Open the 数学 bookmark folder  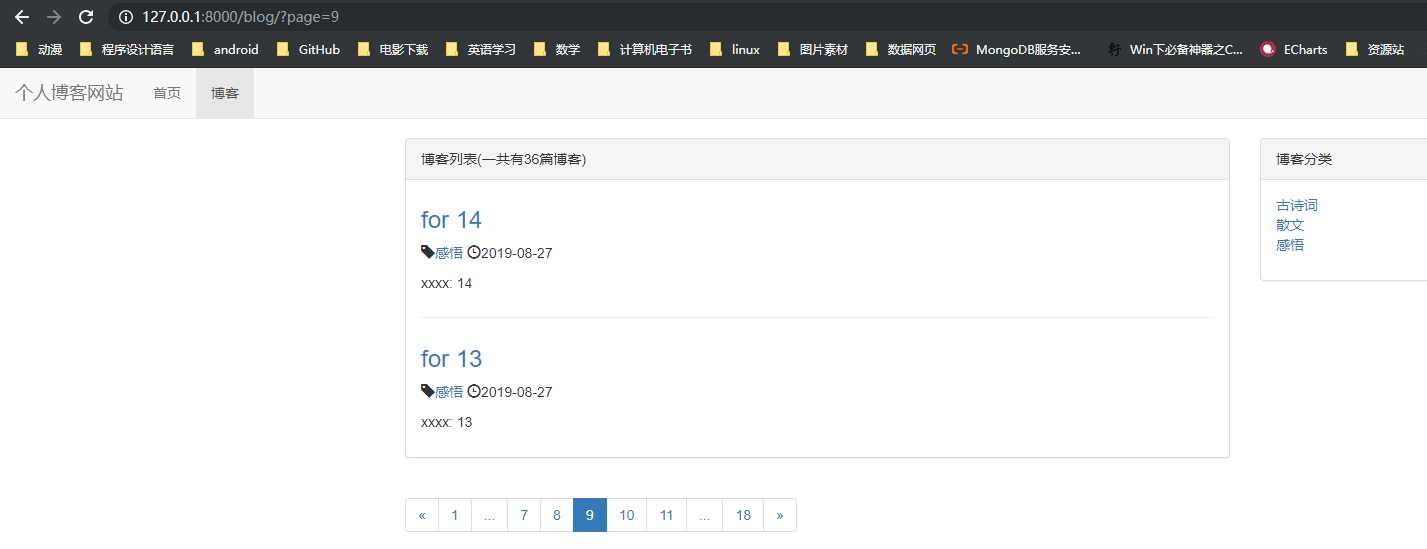(x=557, y=49)
